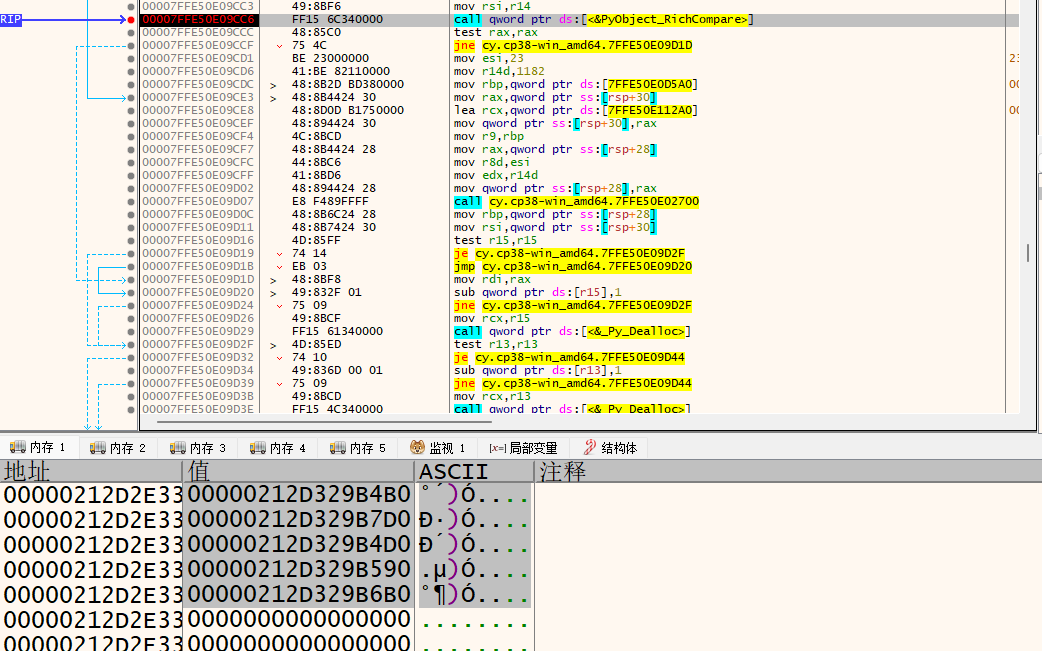Click the 地址 column header in dump
The image size is (1042, 651).
pos(91,472)
